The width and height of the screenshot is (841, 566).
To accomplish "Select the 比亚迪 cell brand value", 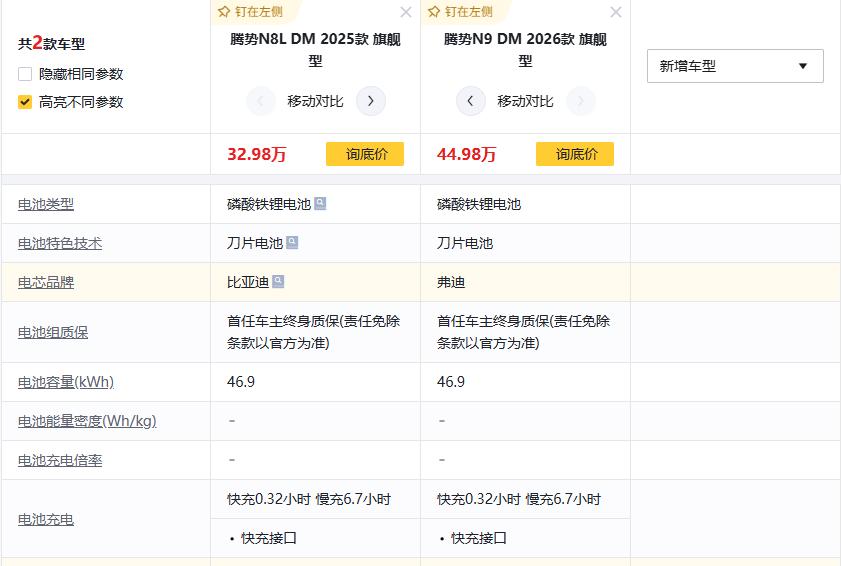I will (x=248, y=282).
